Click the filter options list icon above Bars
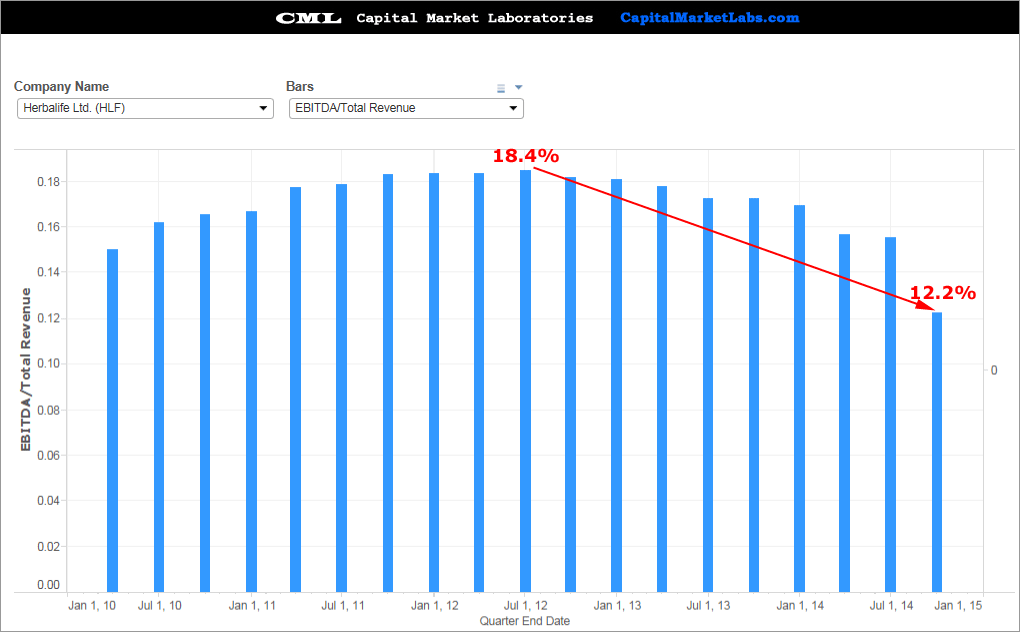1020x632 pixels. pyautogui.click(x=501, y=88)
